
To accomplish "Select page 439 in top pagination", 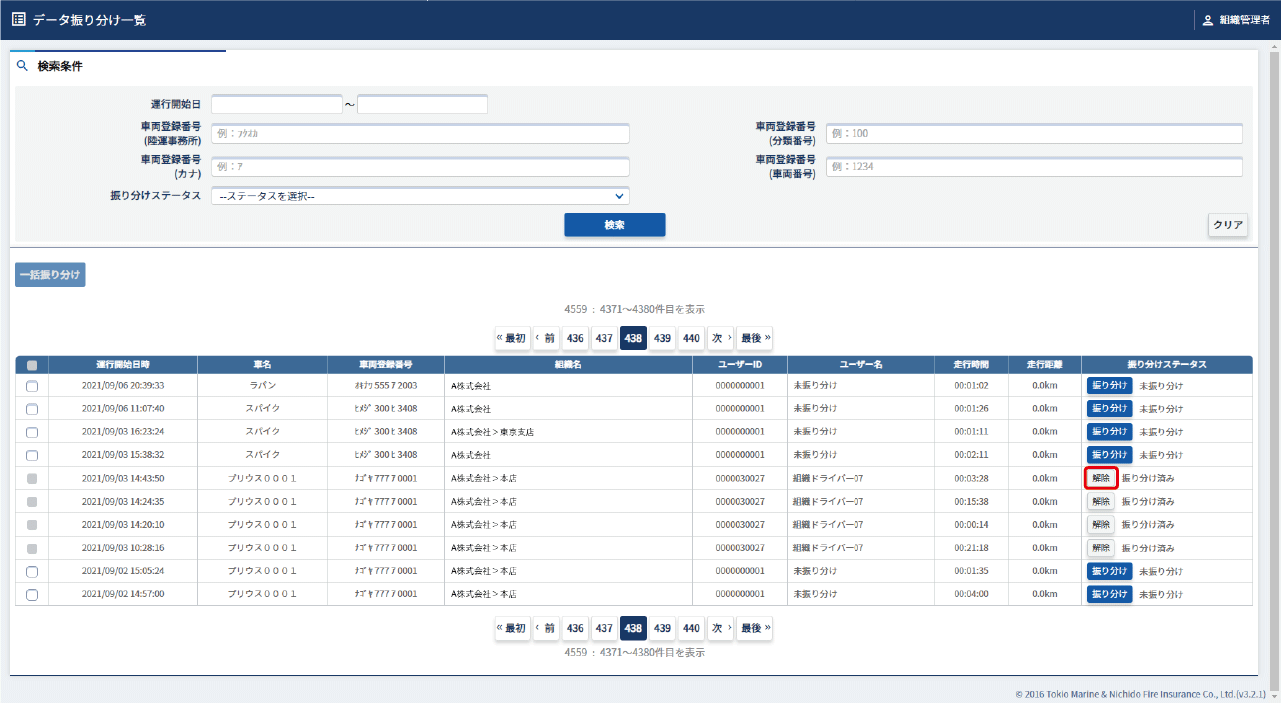I will (662, 338).
